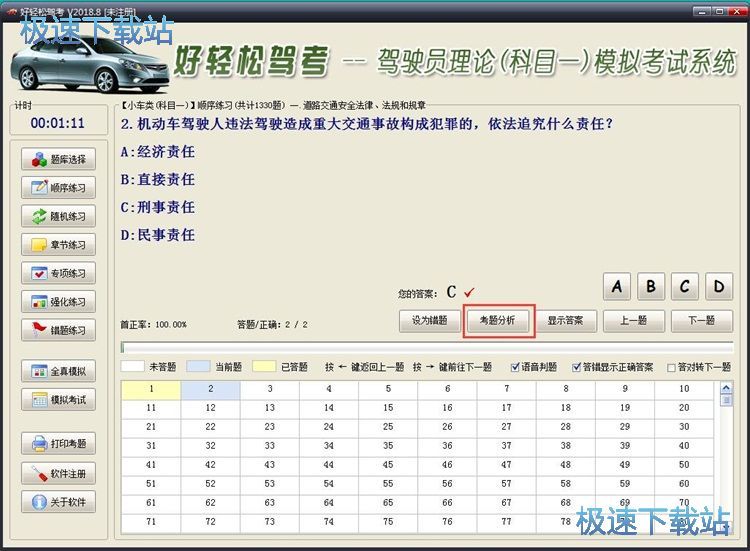Toggle 答错显示正确答案 checkbox
750x551 pixels.
click(x=577, y=367)
